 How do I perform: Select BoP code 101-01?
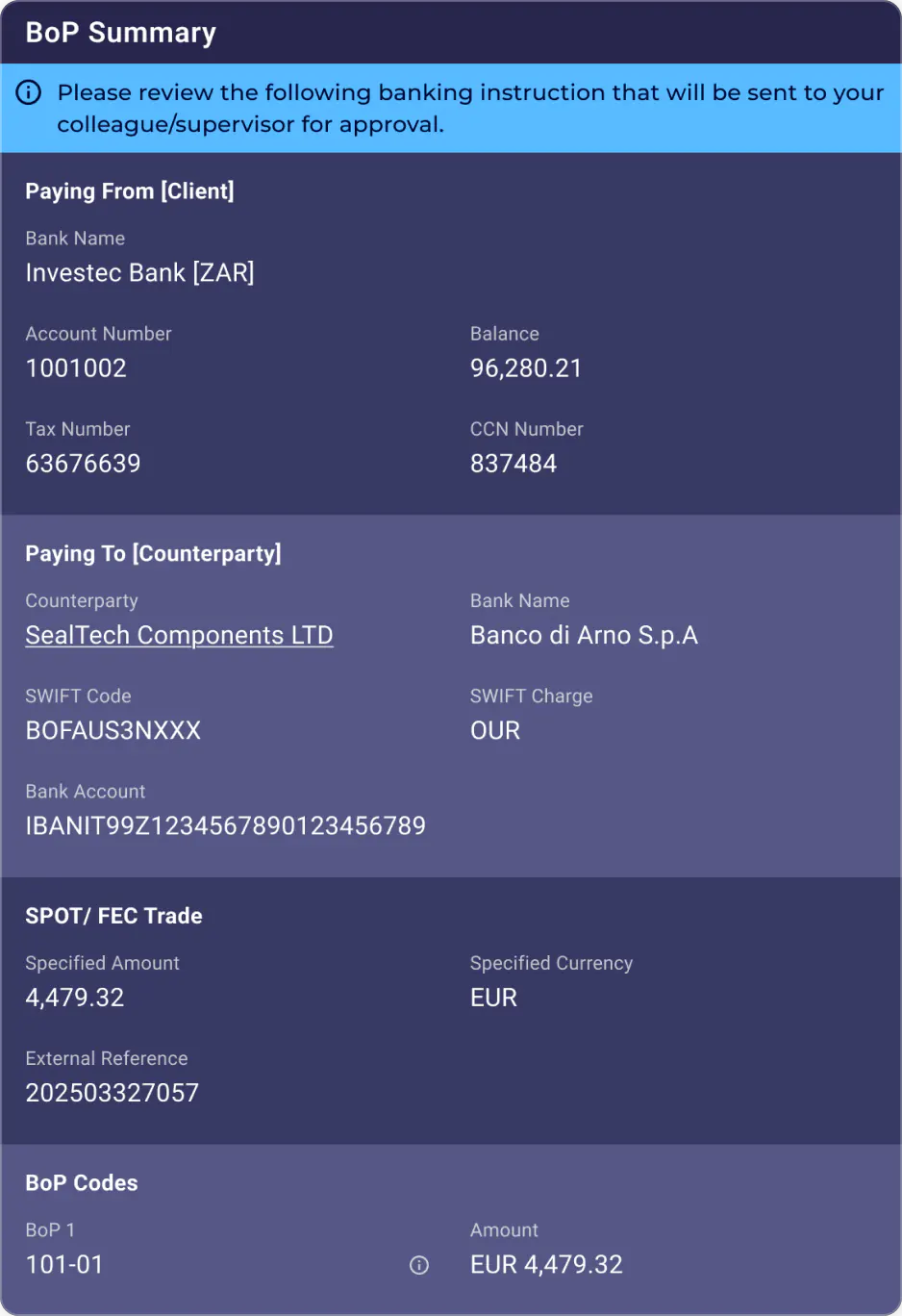tap(63, 1264)
